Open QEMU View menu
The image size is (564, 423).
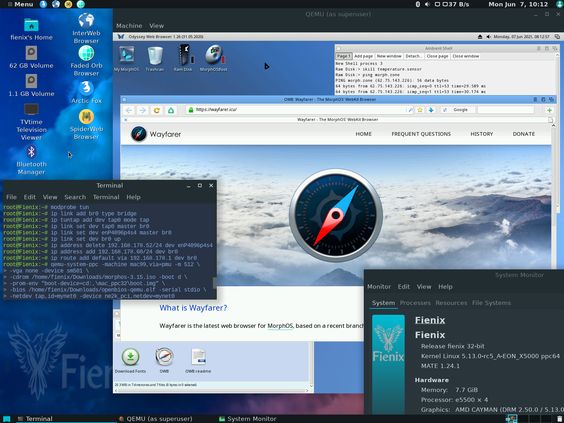pos(156,26)
